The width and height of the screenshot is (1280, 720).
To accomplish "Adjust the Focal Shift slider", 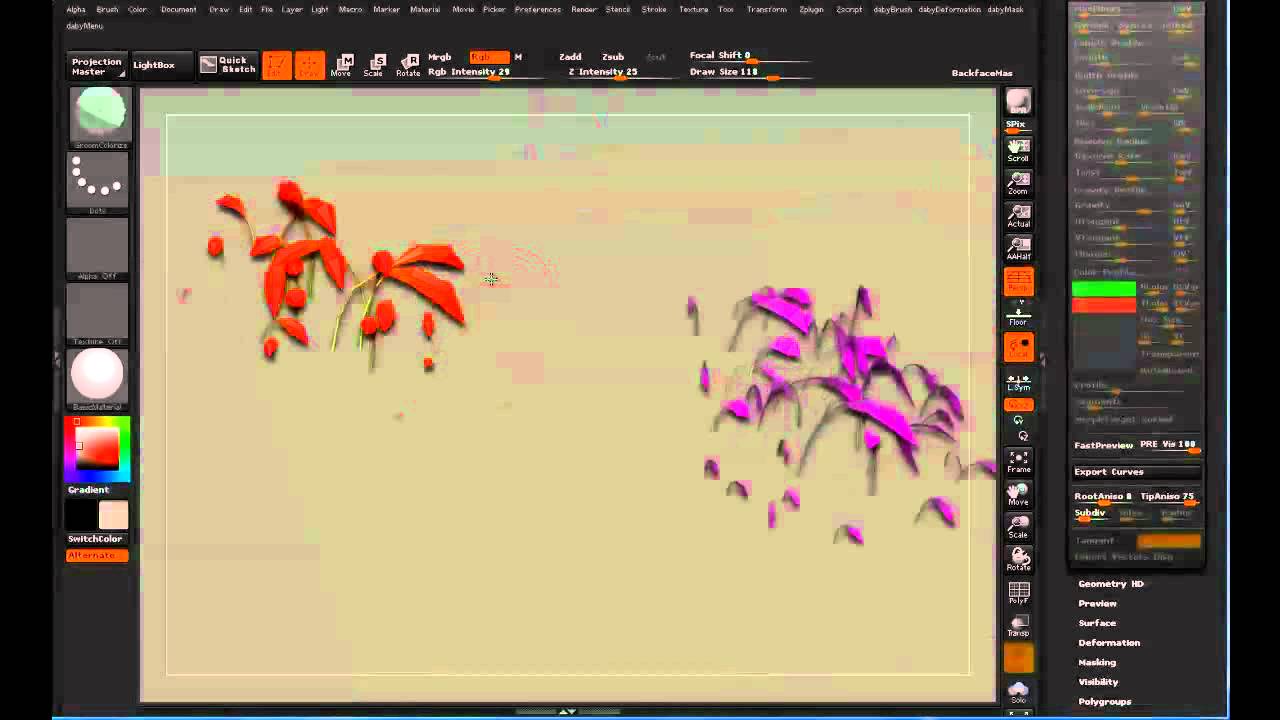I will pos(750,56).
